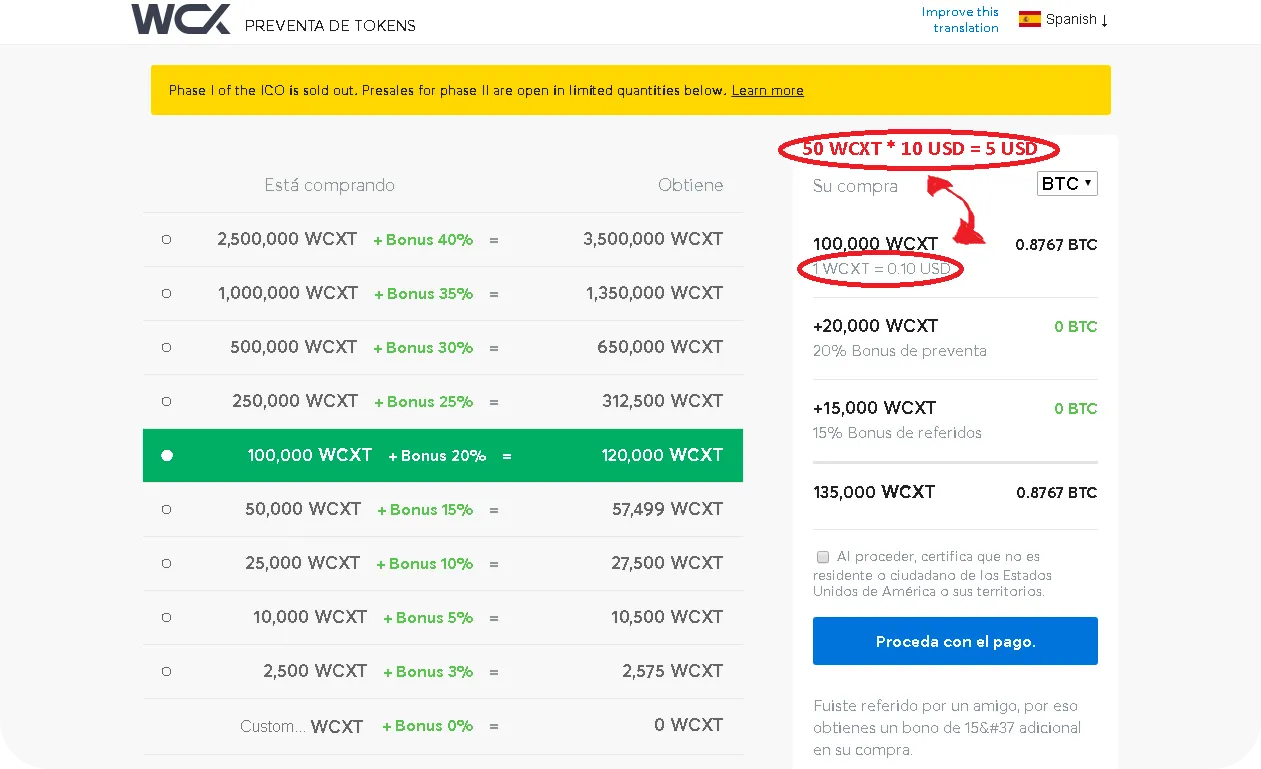Click the +Bonus 40% label
The width and height of the screenshot is (1261, 769).
423,240
